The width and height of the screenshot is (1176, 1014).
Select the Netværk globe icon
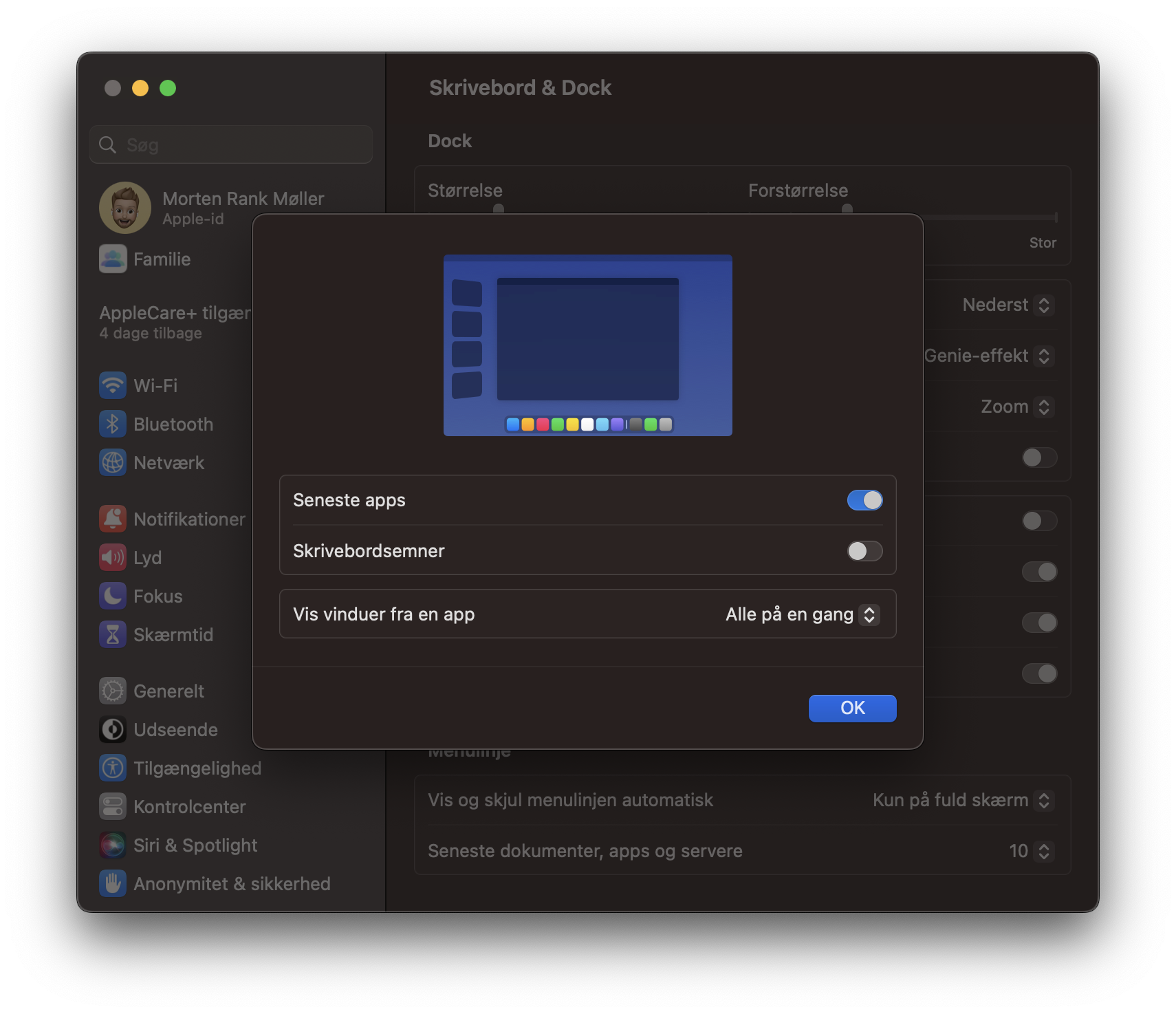pyautogui.click(x=113, y=462)
